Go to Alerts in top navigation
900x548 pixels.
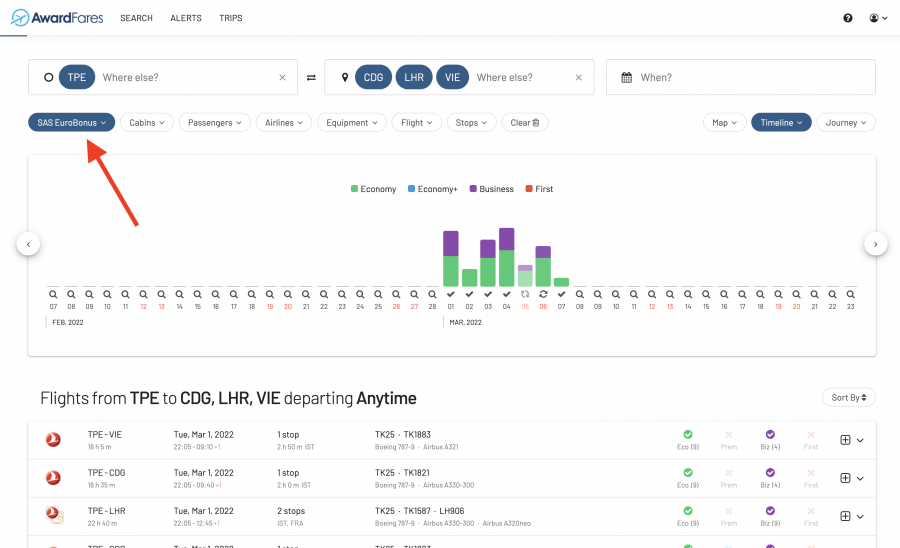pyautogui.click(x=186, y=18)
